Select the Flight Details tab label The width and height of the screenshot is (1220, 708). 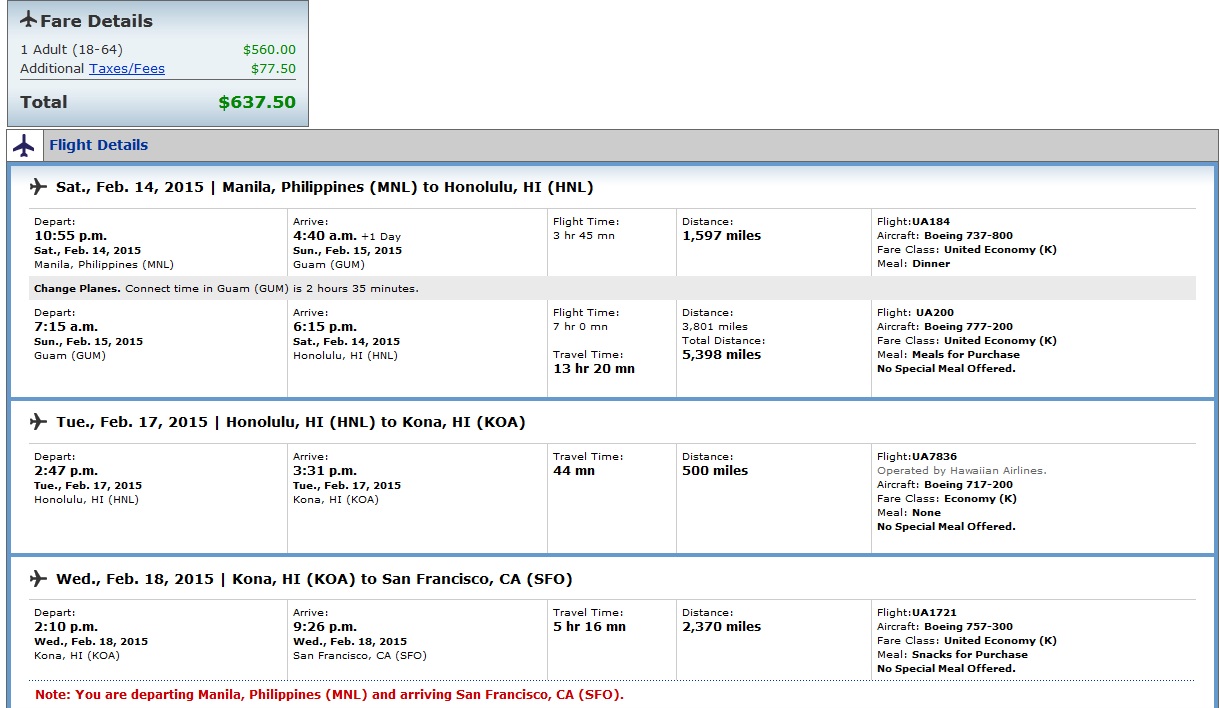click(x=98, y=145)
